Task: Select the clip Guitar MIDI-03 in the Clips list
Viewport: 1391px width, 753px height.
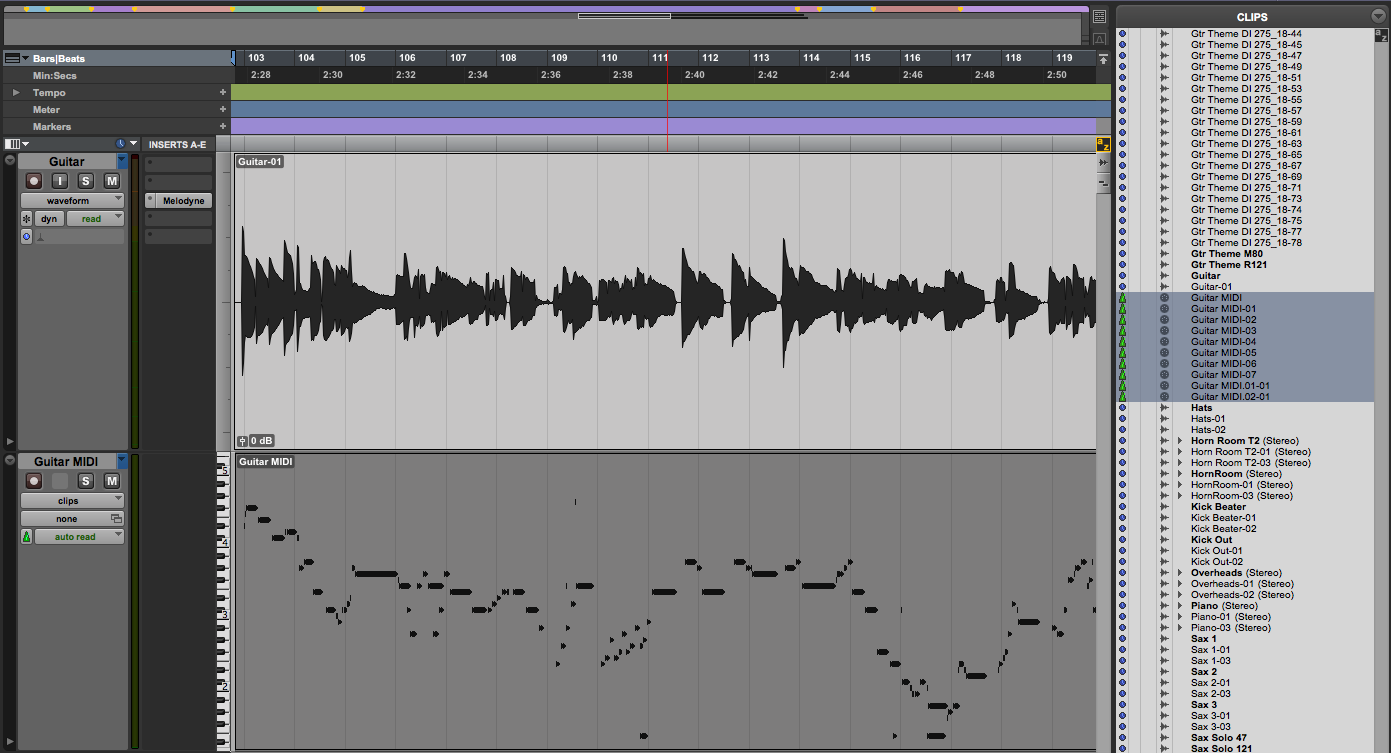Action: 1225,331
